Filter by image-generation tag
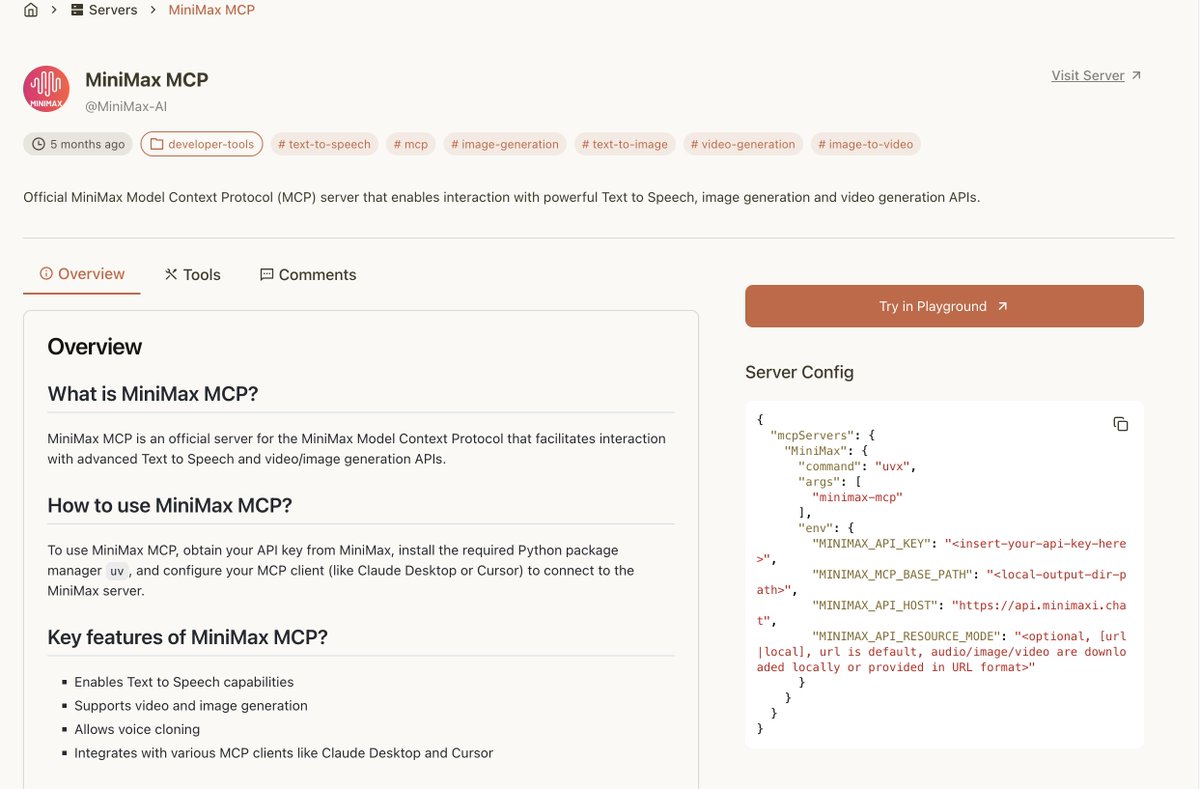The image size is (1200, 789). pyautogui.click(x=505, y=144)
